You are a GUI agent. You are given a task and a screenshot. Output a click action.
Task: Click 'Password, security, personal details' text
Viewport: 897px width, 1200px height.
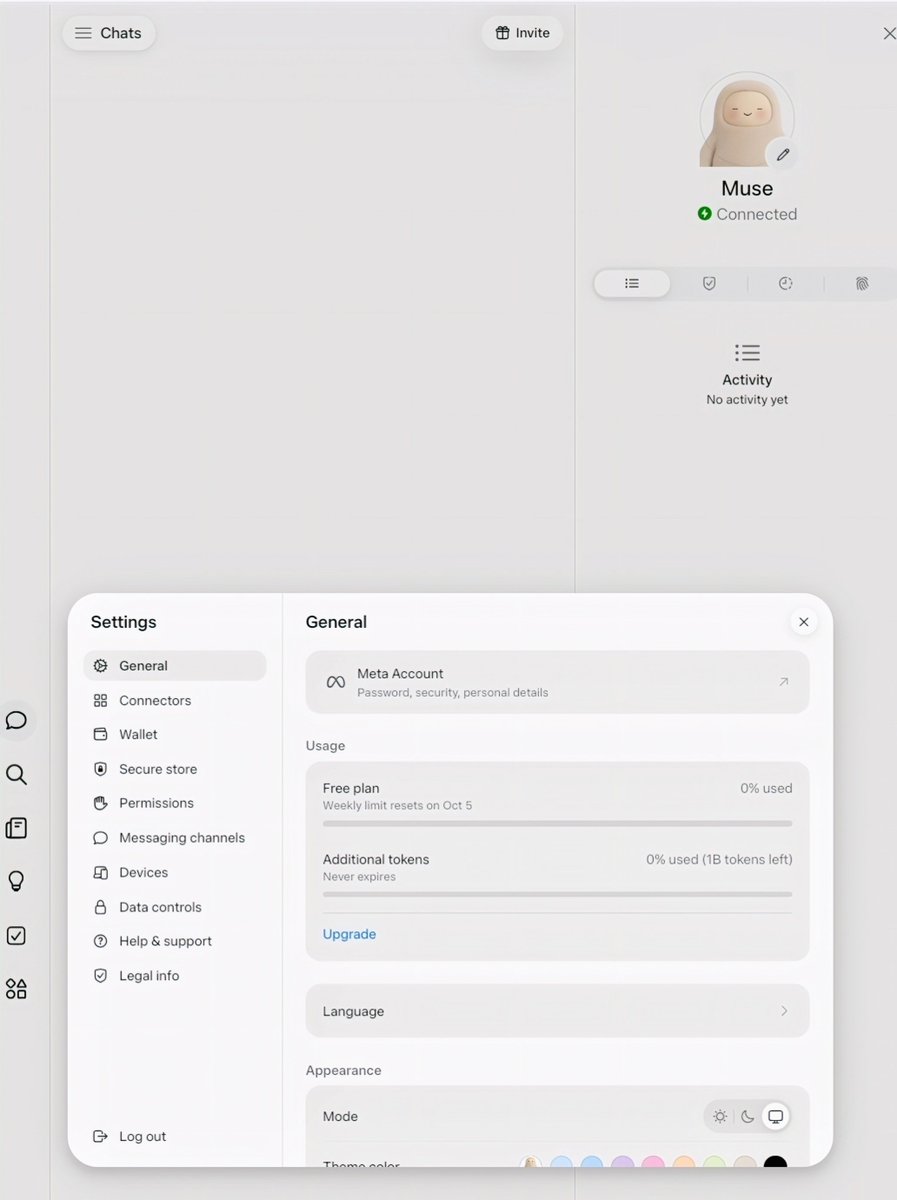pos(453,692)
